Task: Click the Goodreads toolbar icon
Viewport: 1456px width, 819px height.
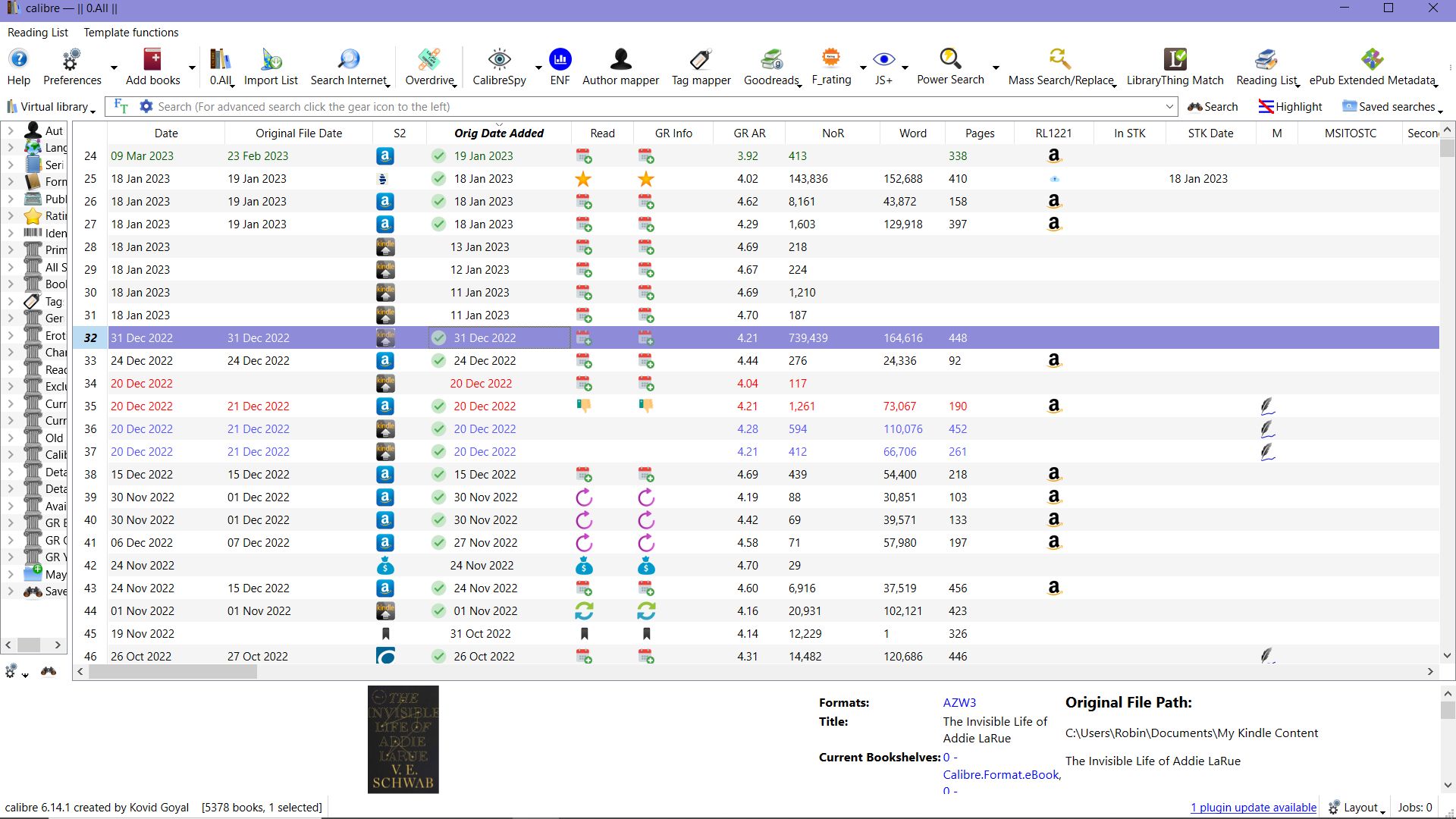Action: click(x=771, y=60)
